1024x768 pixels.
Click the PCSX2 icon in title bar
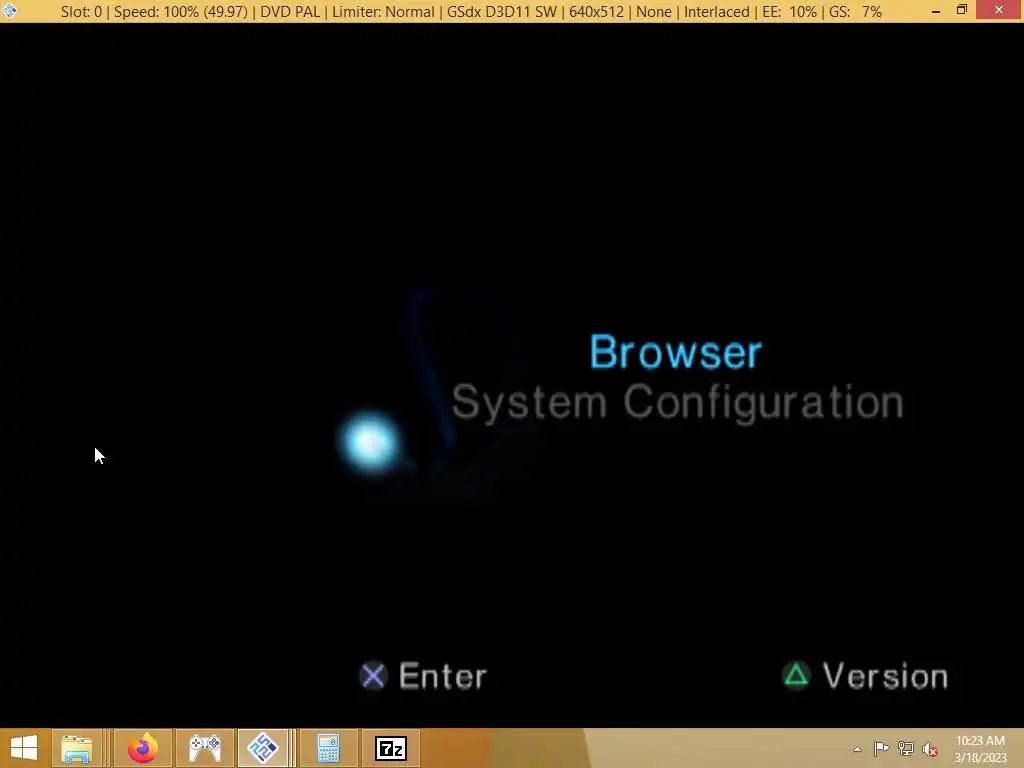[10, 11]
